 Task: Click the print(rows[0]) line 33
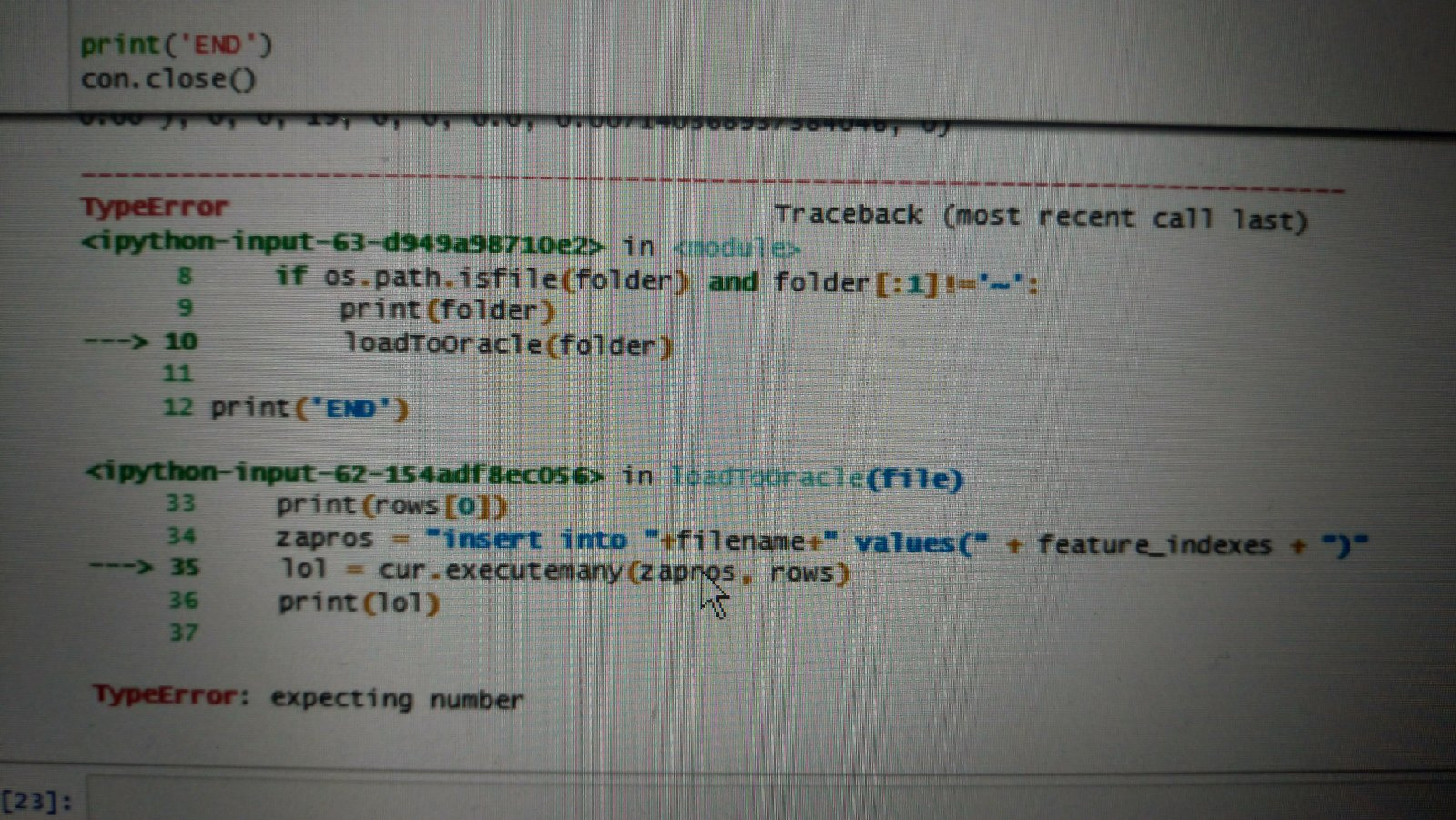pyautogui.click(x=391, y=505)
